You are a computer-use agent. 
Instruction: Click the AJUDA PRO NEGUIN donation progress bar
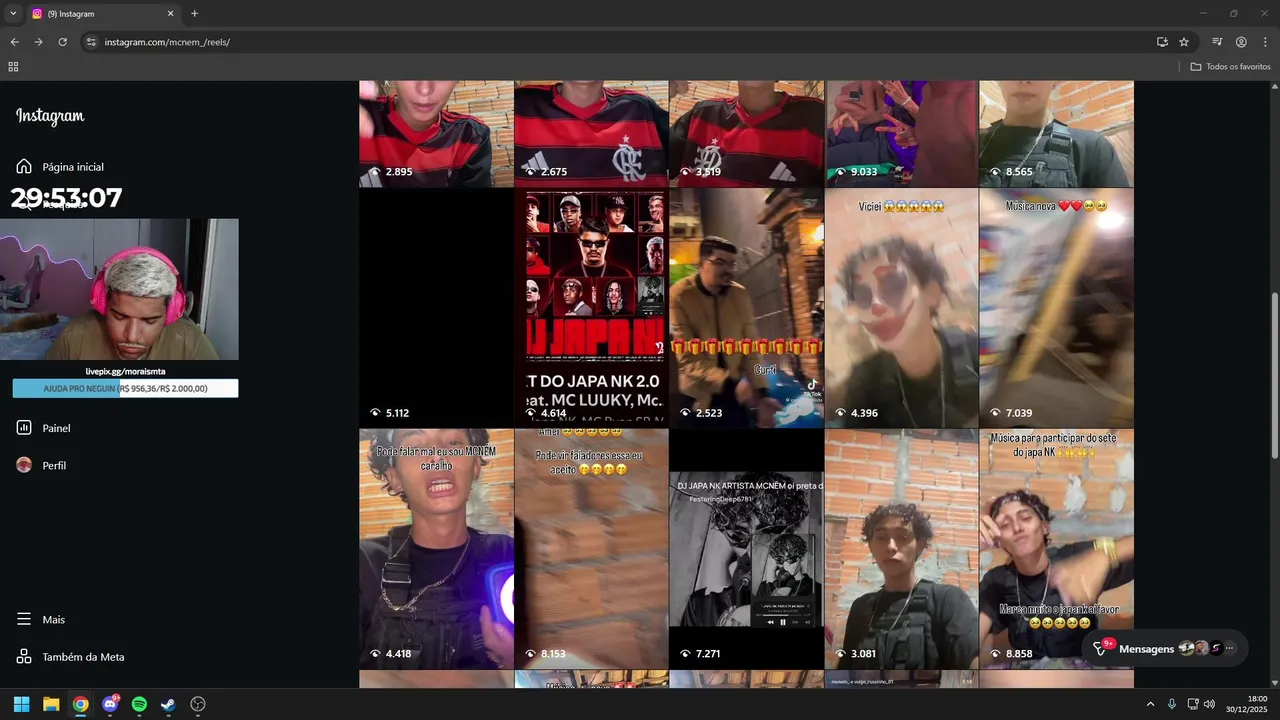point(125,388)
